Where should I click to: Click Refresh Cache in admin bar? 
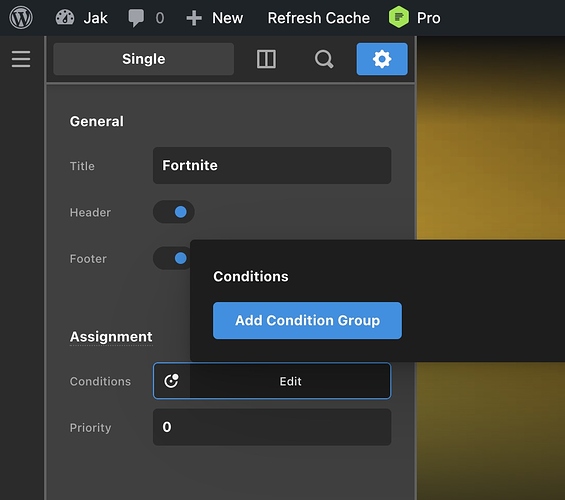[319, 18]
